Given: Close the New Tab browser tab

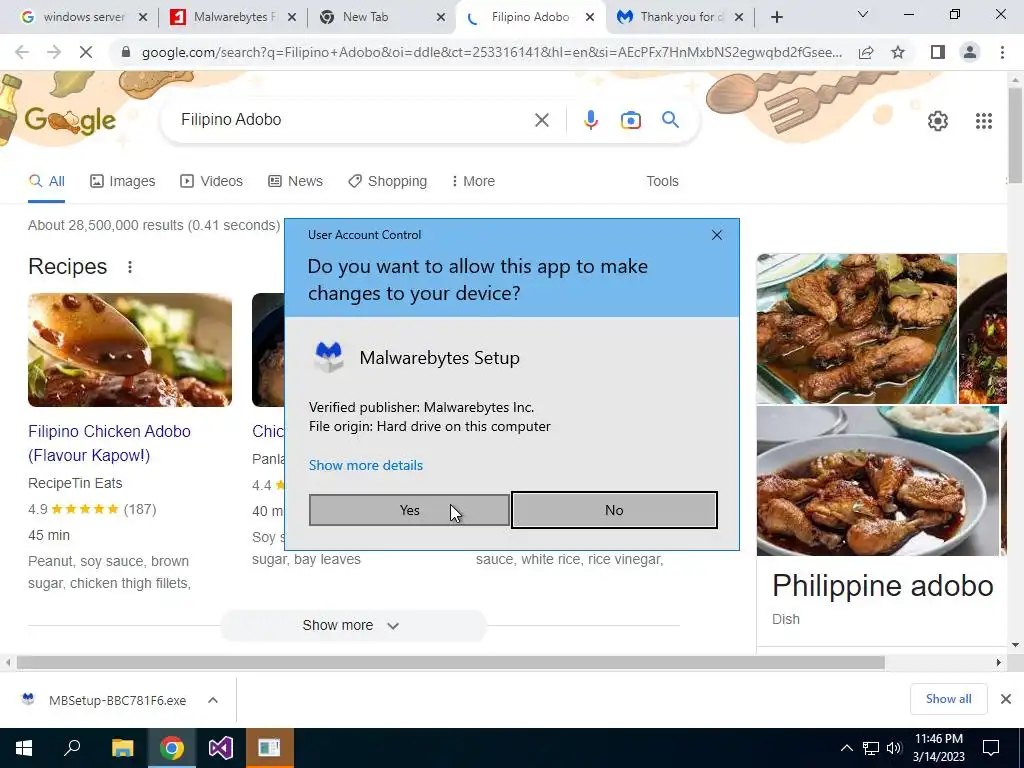Looking at the screenshot, I should pyautogui.click(x=441, y=18).
